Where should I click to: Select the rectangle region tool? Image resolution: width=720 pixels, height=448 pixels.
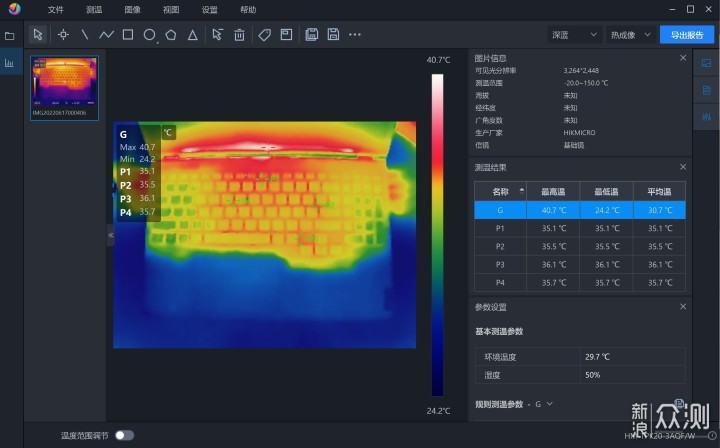128,34
